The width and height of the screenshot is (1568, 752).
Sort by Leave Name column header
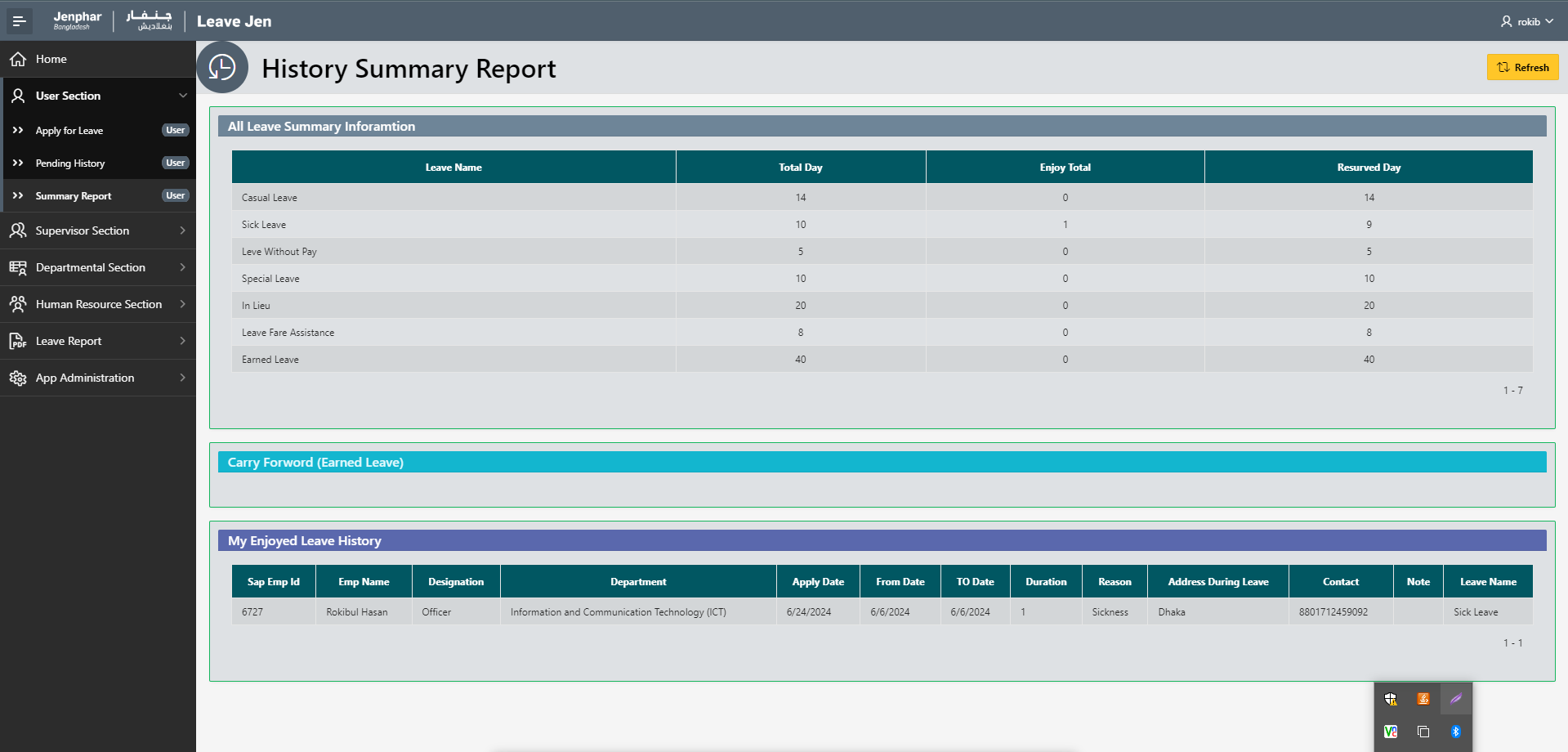click(x=453, y=168)
